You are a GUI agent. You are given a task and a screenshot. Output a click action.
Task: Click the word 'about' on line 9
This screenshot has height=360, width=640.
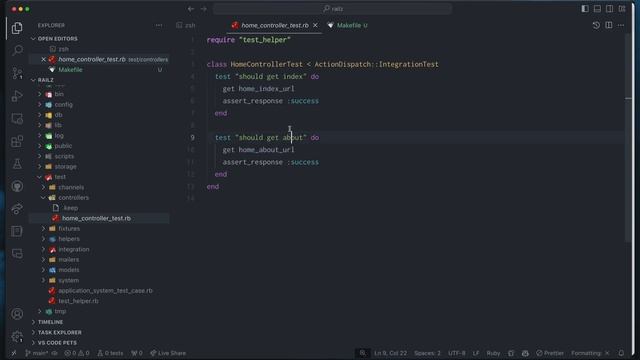[x=293, y=138]
